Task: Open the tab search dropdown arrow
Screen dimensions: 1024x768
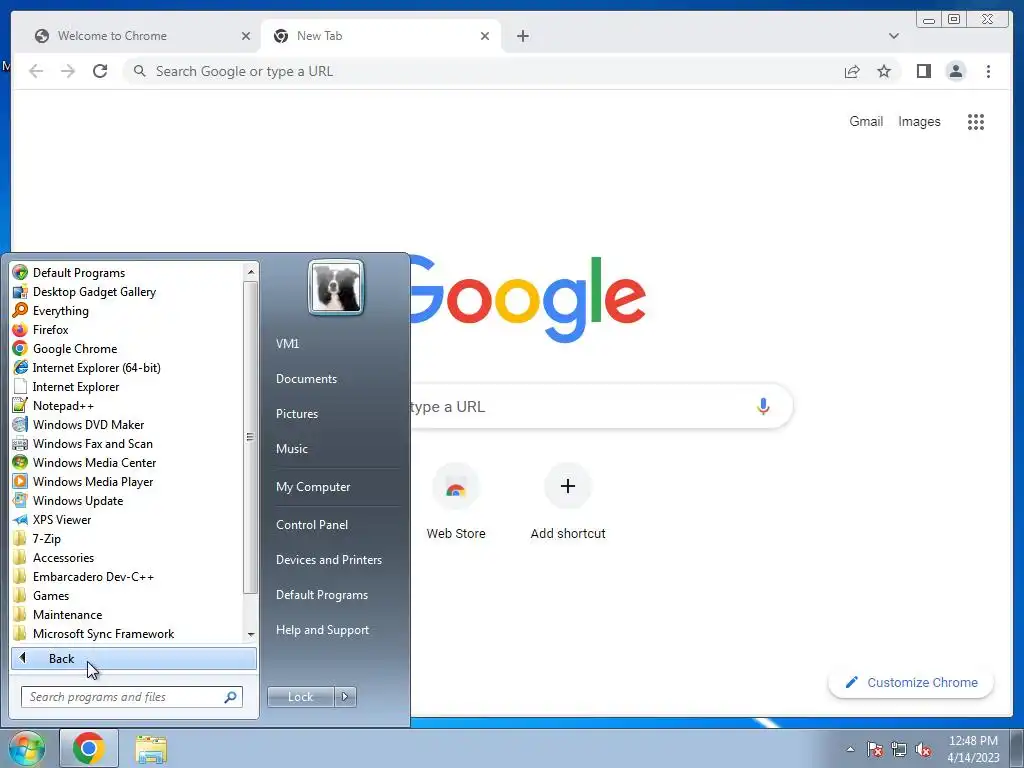Action: coord(893,36)
